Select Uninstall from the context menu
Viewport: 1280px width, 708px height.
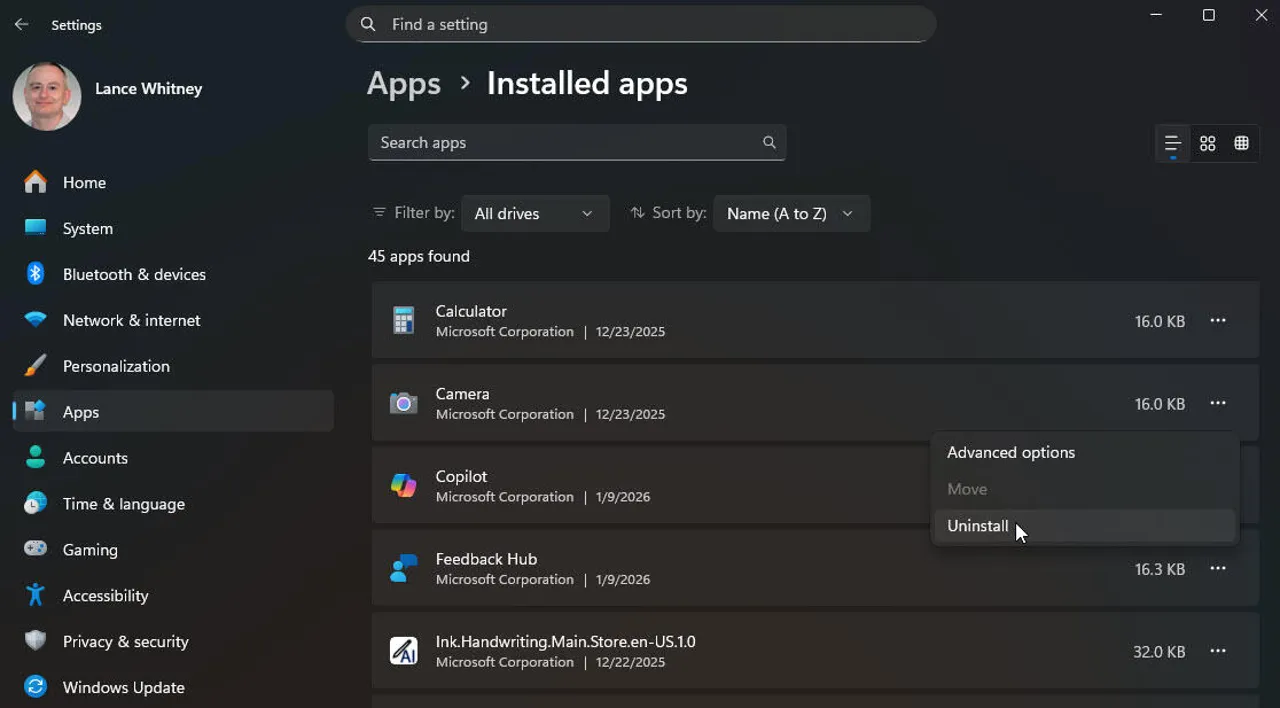(x=977, y=525)
